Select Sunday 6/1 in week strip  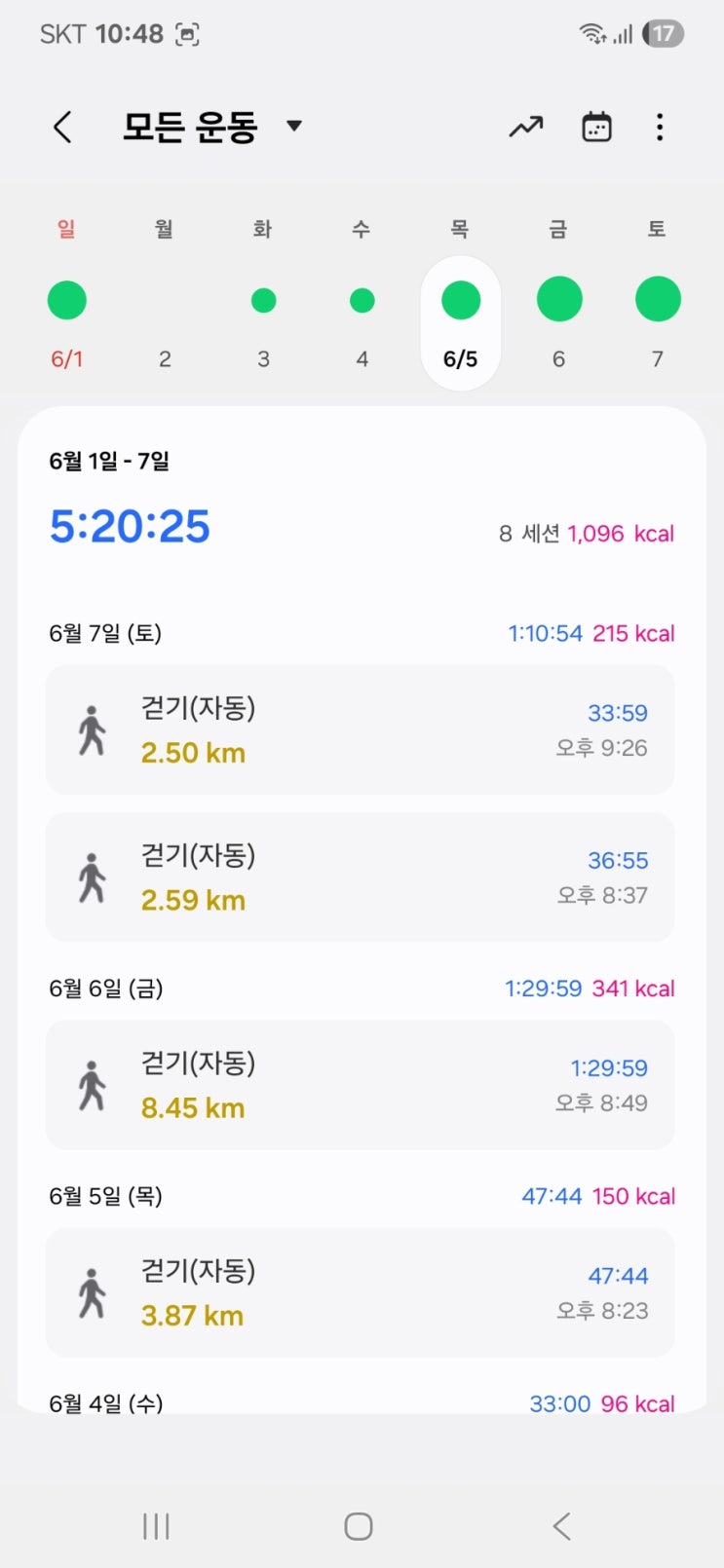67,300
